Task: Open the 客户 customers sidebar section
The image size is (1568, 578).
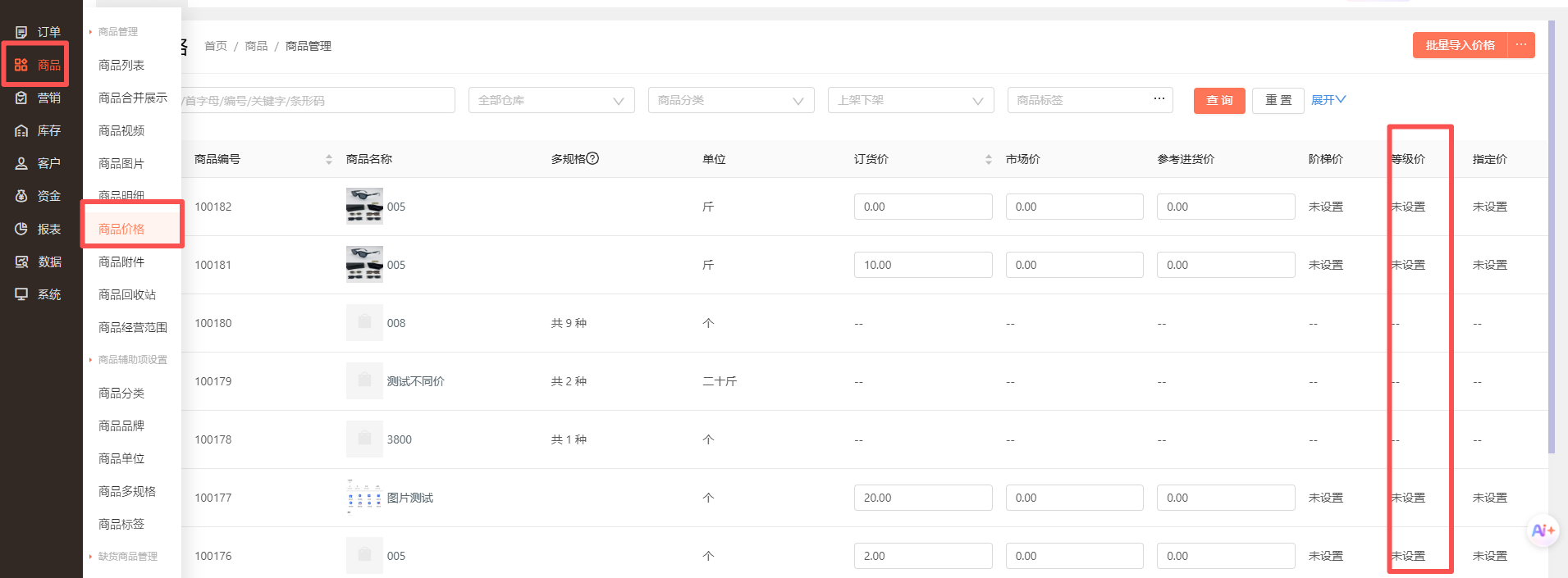Action: (x=38, y=163)
